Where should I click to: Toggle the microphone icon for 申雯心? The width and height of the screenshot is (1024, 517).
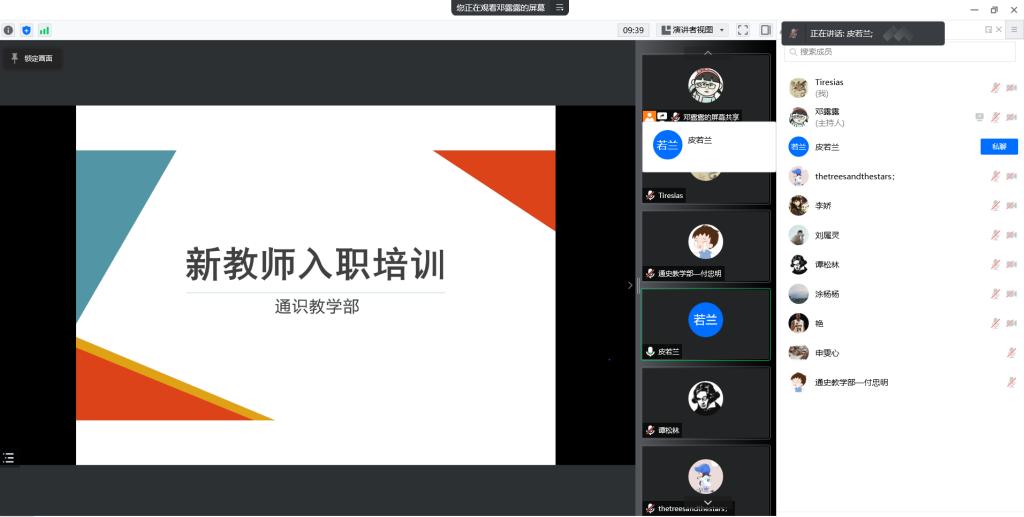[x=1012, y=353]
